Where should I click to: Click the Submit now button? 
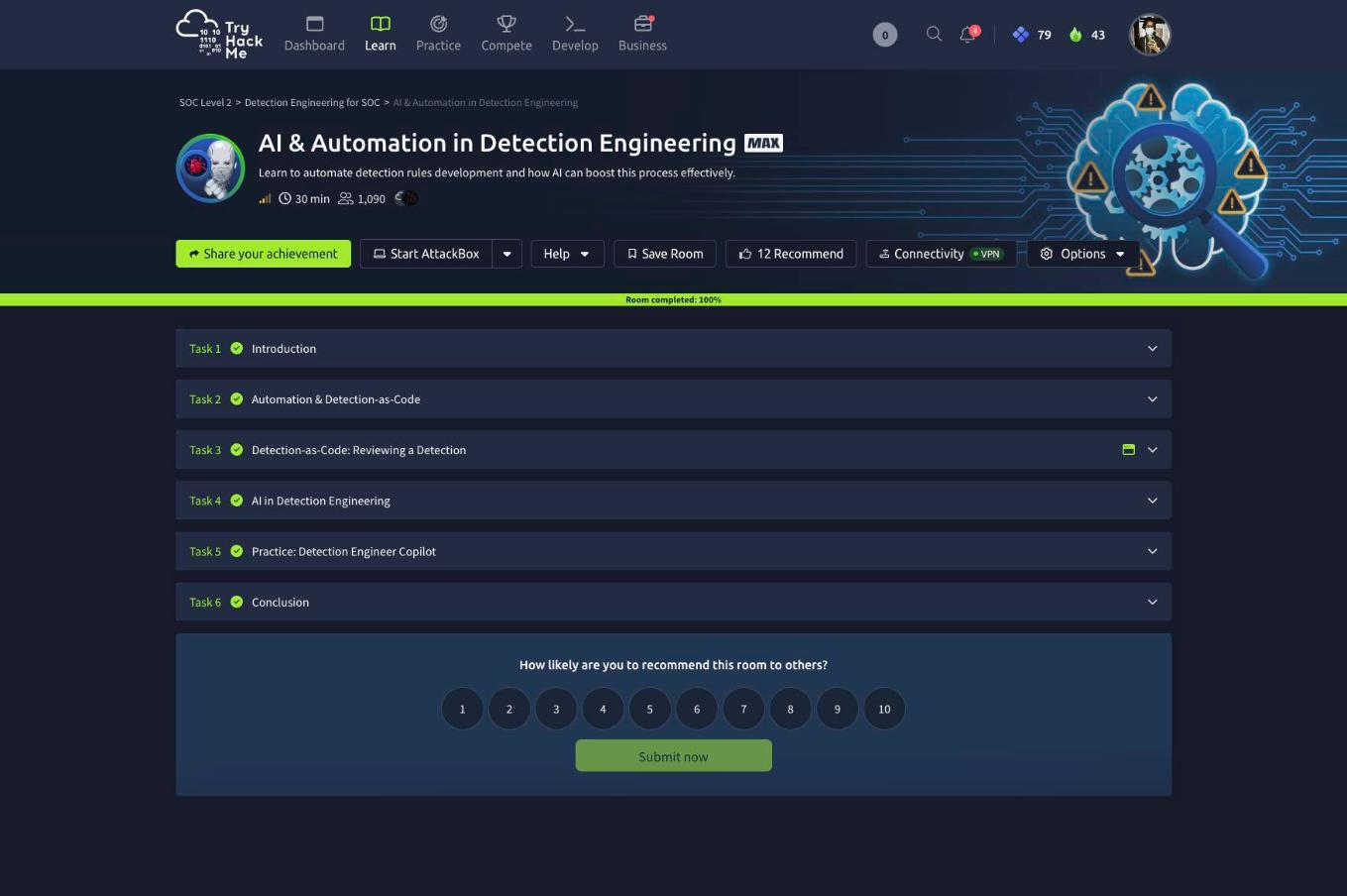673,756
